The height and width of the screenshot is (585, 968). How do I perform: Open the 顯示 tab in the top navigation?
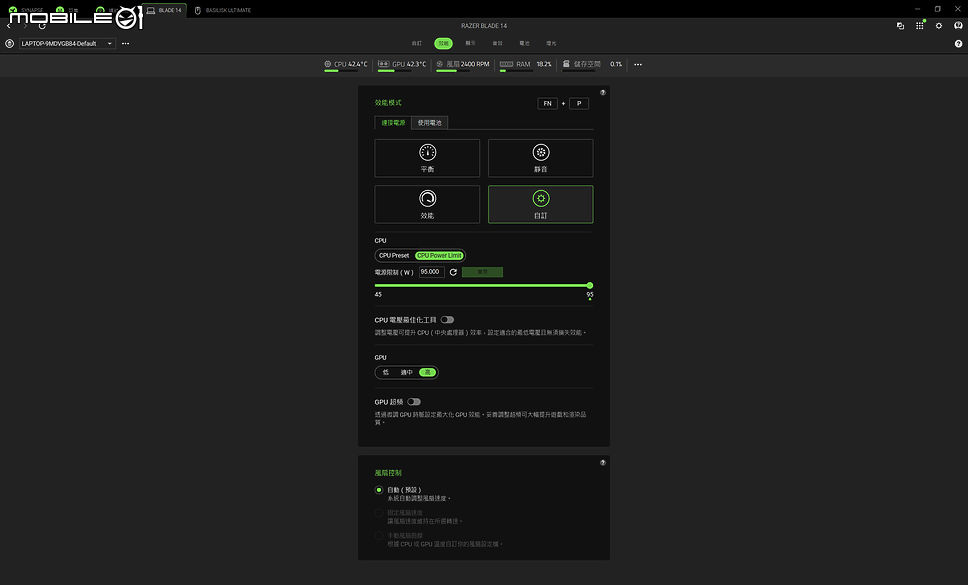[x=470, y=43]
